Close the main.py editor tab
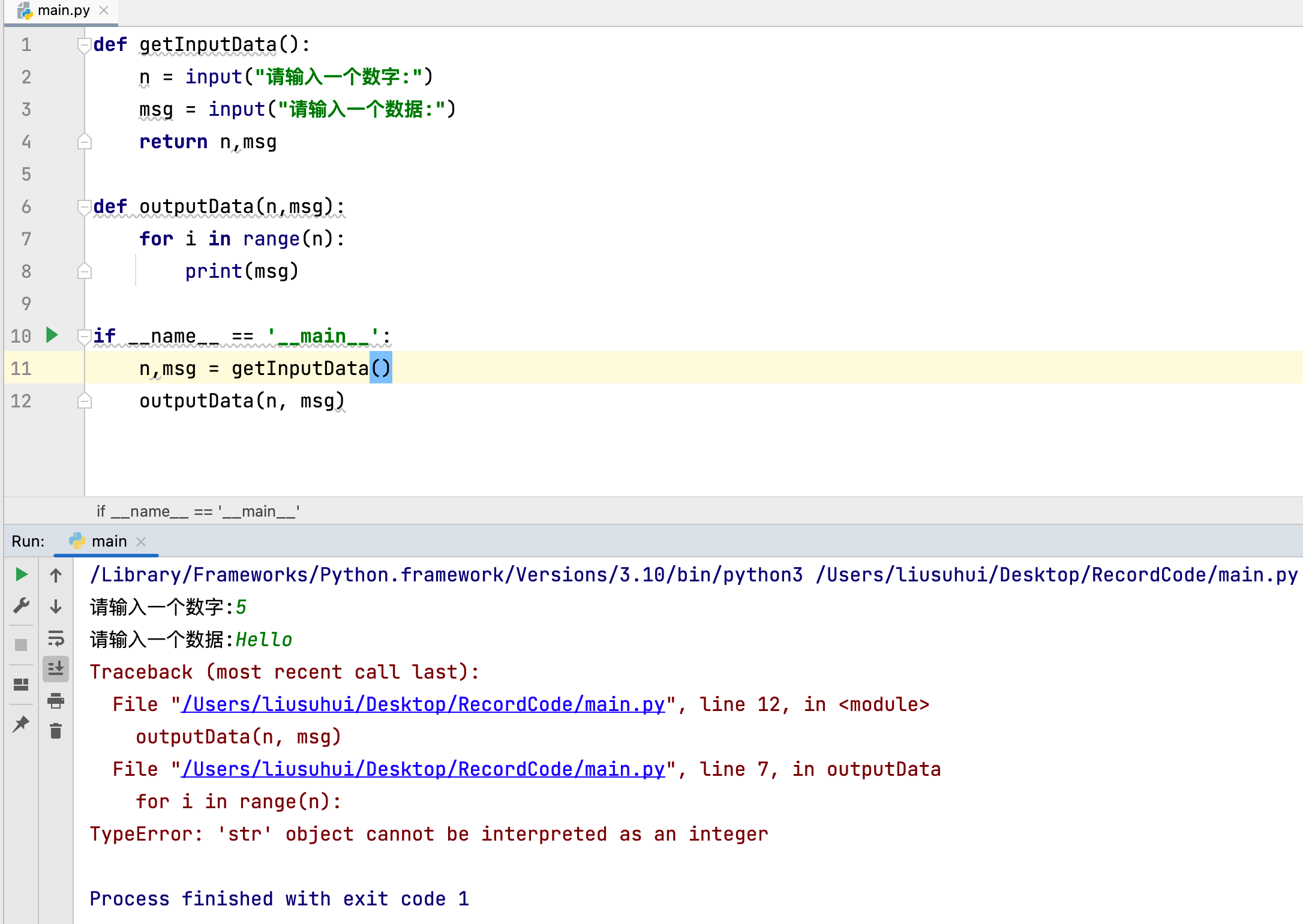The width and height of the screenshot is (1303, 924). [104, 10]
